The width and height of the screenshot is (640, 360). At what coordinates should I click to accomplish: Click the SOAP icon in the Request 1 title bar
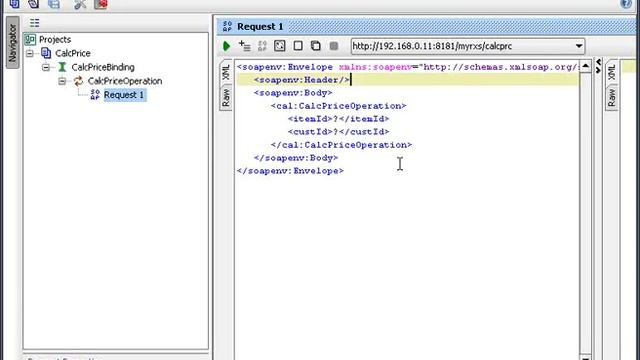tap(227, 27)
